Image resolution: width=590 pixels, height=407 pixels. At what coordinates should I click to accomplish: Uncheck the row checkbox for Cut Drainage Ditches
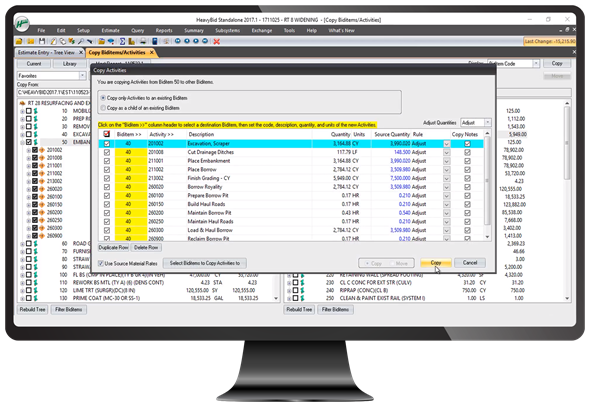click(107, 152)
